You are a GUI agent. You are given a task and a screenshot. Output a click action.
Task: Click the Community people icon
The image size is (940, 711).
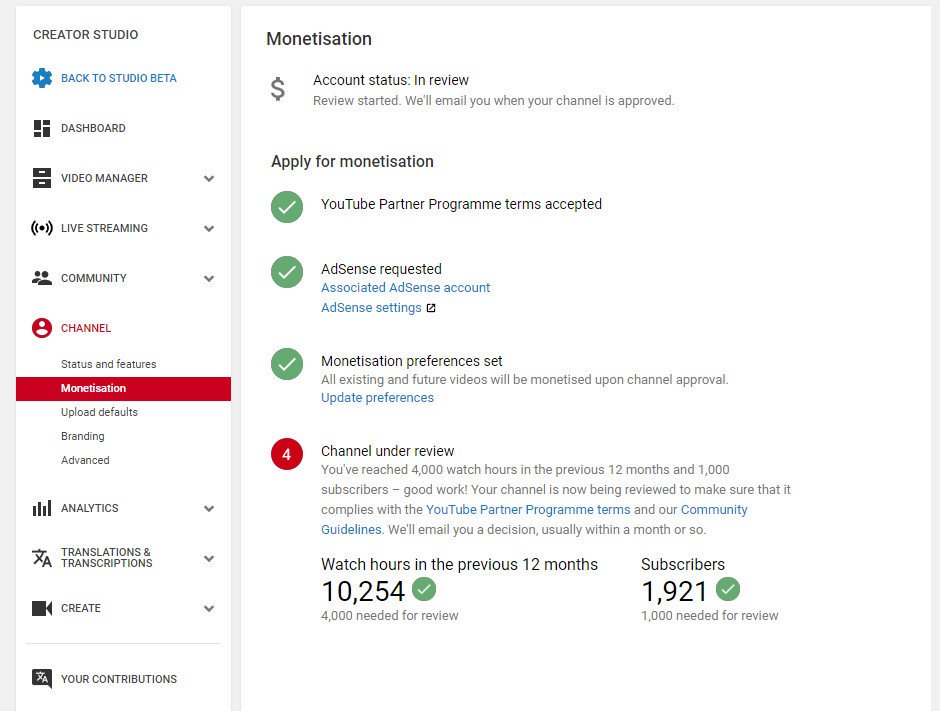[x=42, y=278]
